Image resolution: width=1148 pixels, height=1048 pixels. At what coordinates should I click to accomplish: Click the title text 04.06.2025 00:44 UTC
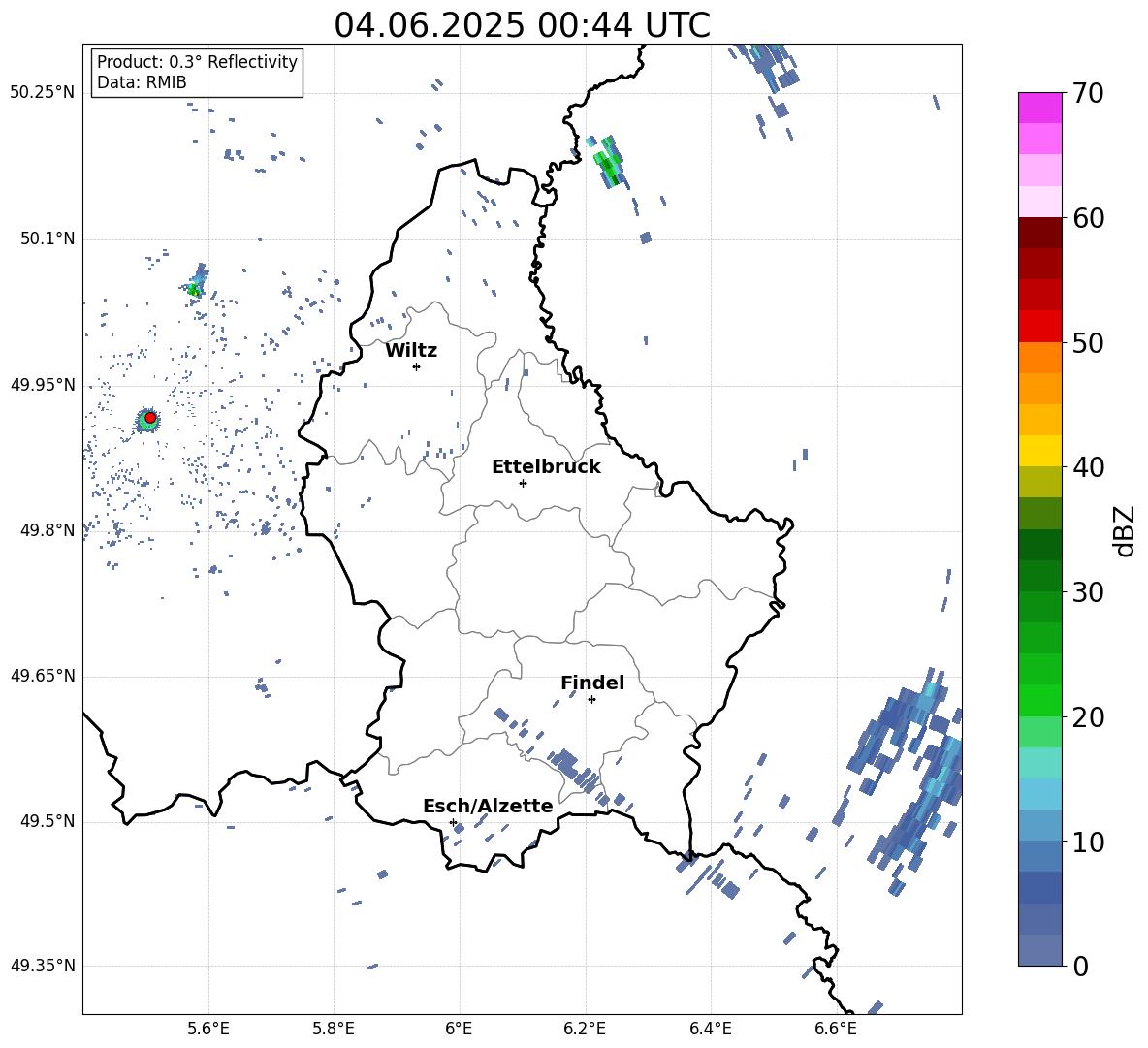tap(522, 25)
